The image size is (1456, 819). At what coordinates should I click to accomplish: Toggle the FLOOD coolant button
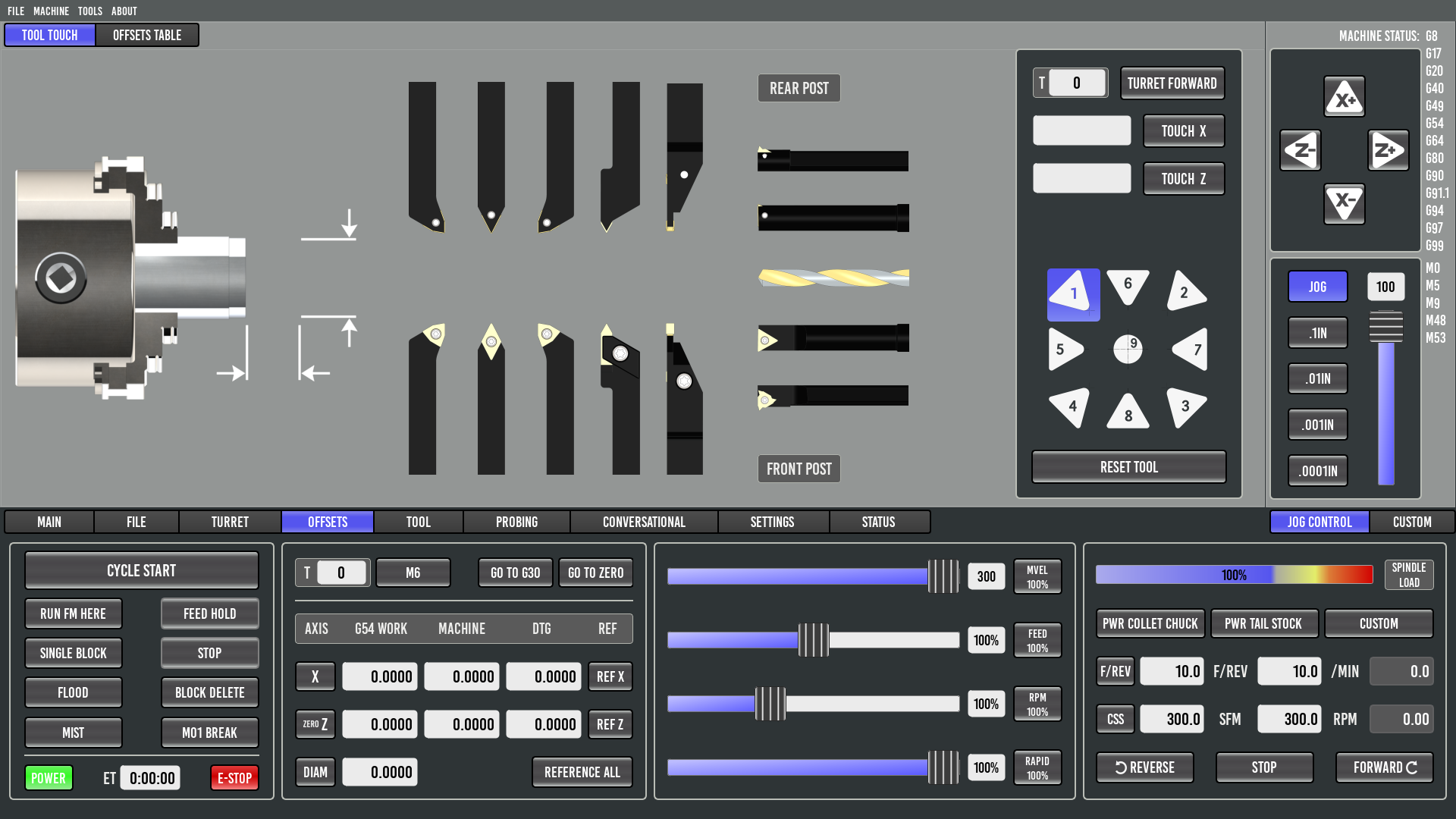(73, 692)
